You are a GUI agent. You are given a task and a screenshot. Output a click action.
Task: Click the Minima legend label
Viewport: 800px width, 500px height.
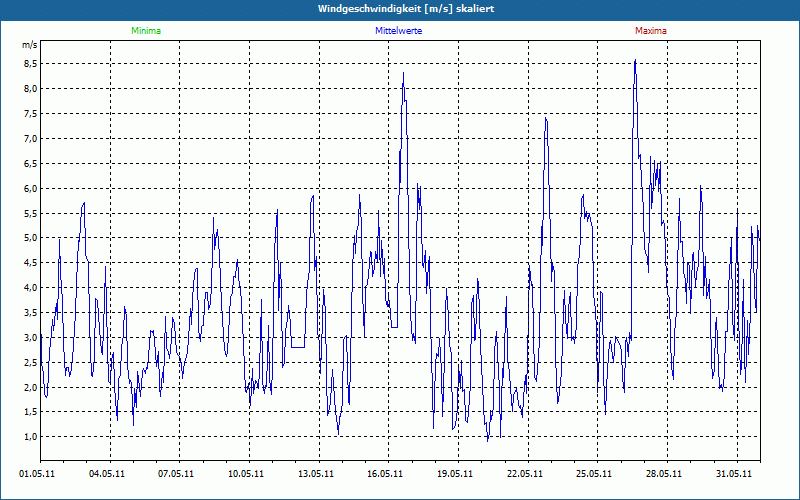pyautogui.click(x=146, y=31)
